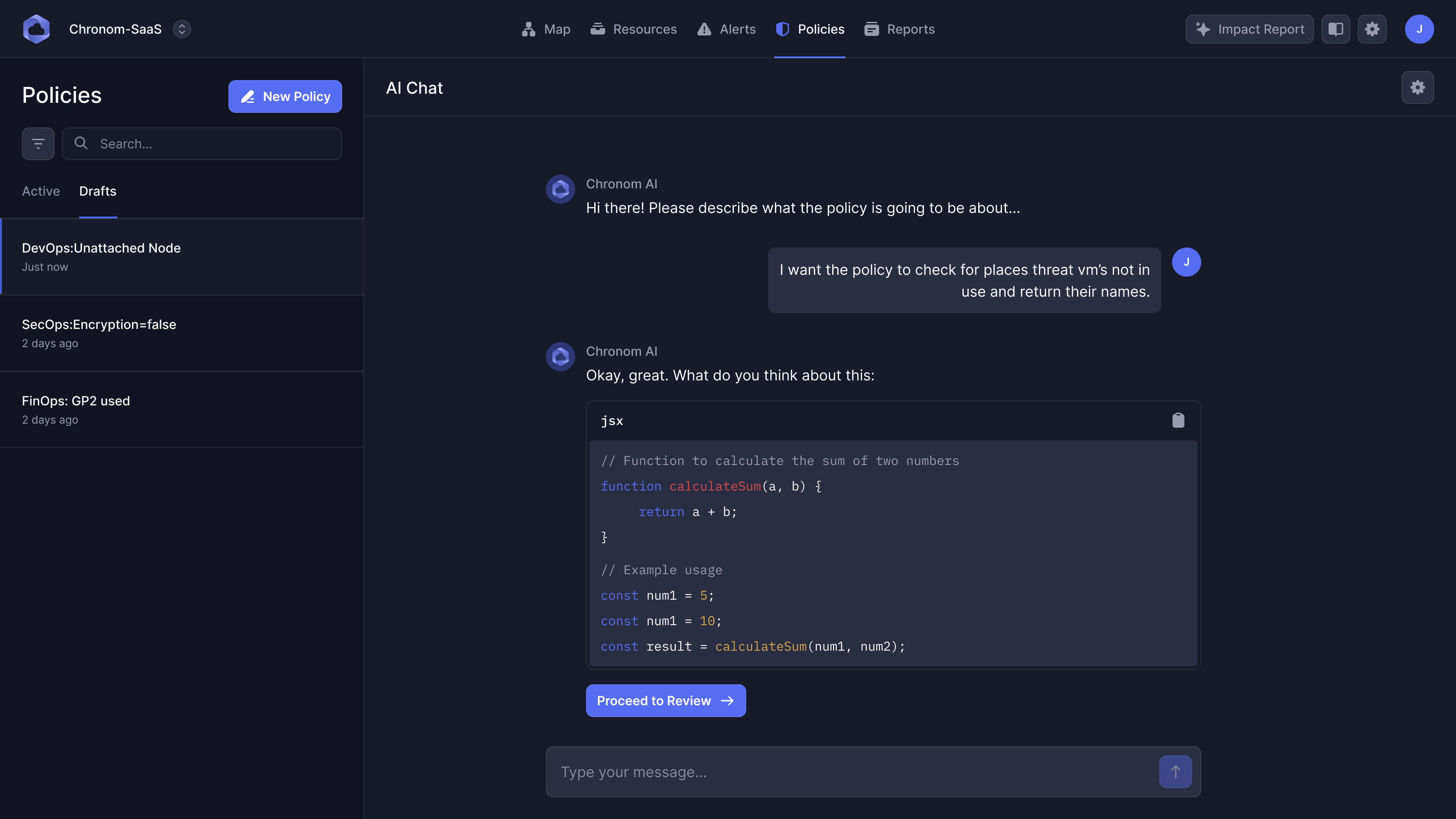This screenshot has width=1456, height=819.
Task: Open the Map navigation tab
Action: tap(546, 29)
